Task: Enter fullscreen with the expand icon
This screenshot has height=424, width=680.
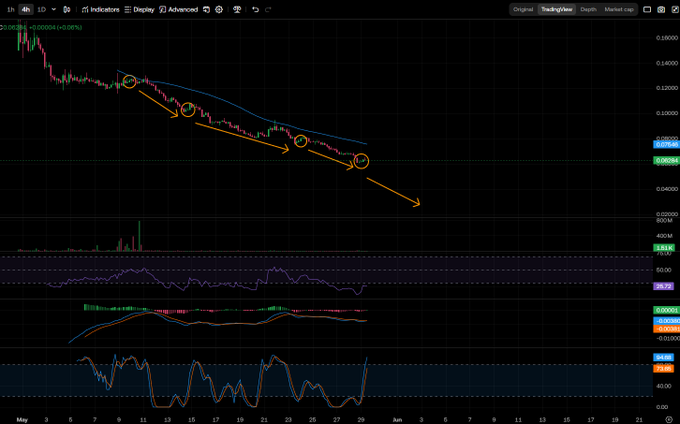Action: click(x=675, y=10)
